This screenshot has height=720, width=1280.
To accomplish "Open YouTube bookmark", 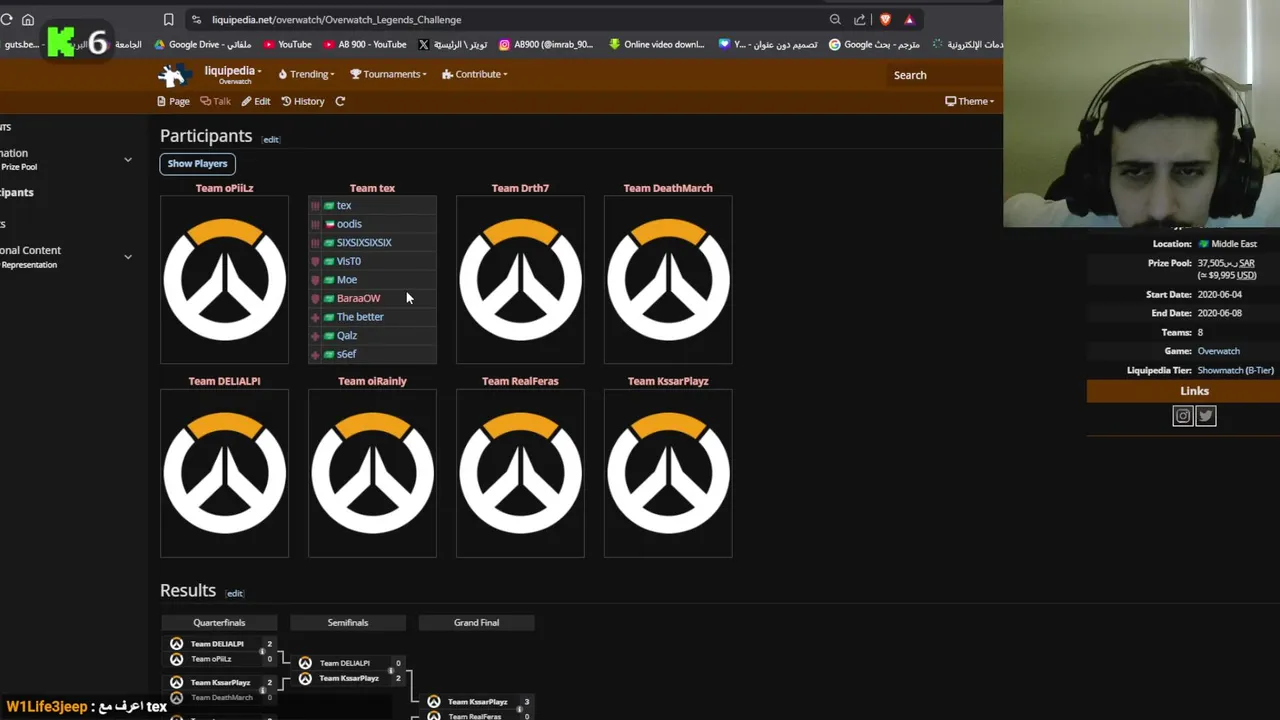I will (287, 44).
